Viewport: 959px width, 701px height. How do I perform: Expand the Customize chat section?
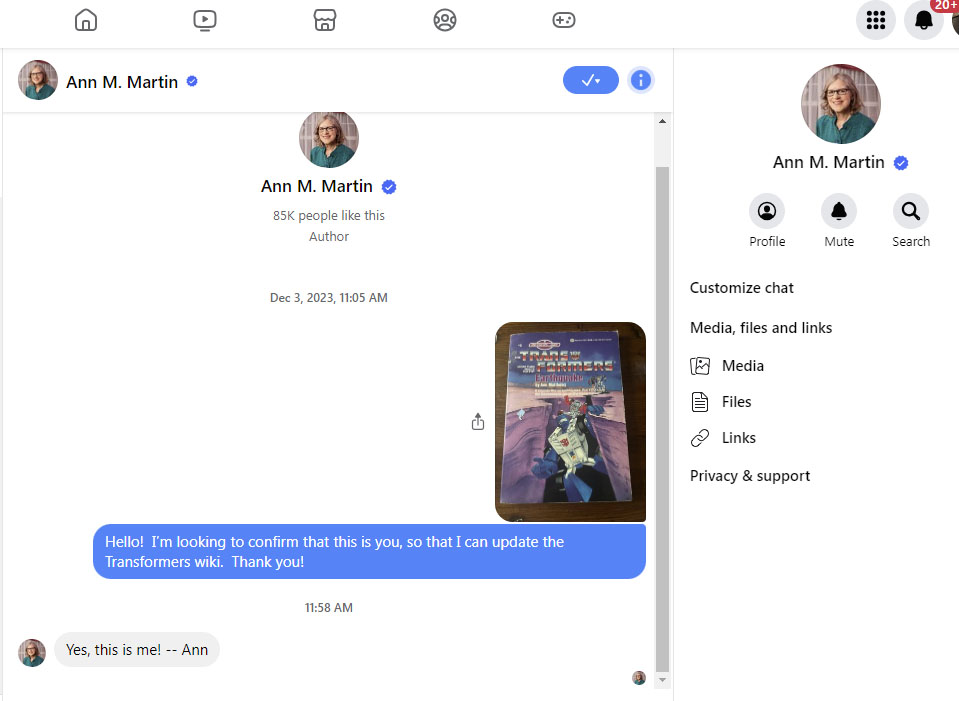click(x=741, y=288)
